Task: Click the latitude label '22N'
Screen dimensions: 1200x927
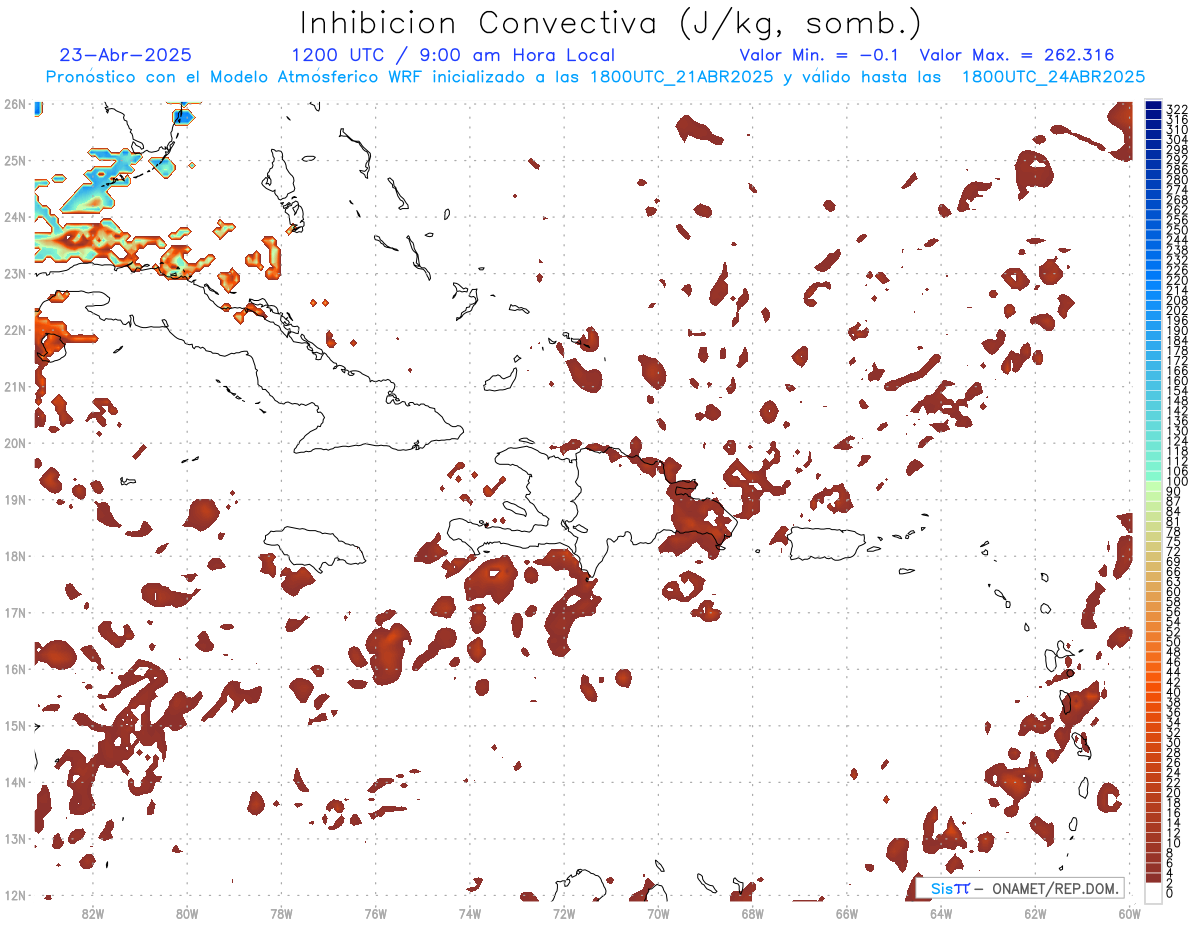Action: [14, 330]
